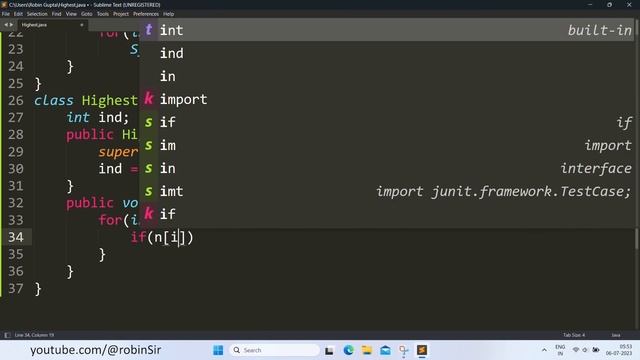This screenshot has width=640, height=360.
Task: Open the Edit menu
Action: coord(18,14)
